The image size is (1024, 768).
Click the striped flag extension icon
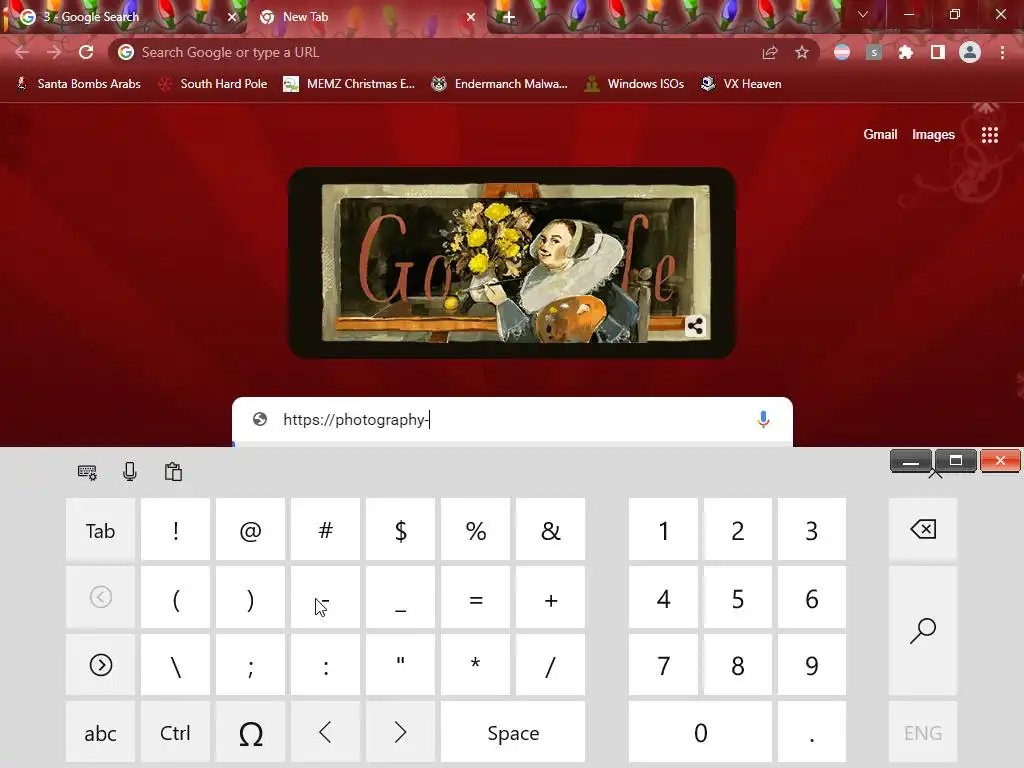[842, 52]
